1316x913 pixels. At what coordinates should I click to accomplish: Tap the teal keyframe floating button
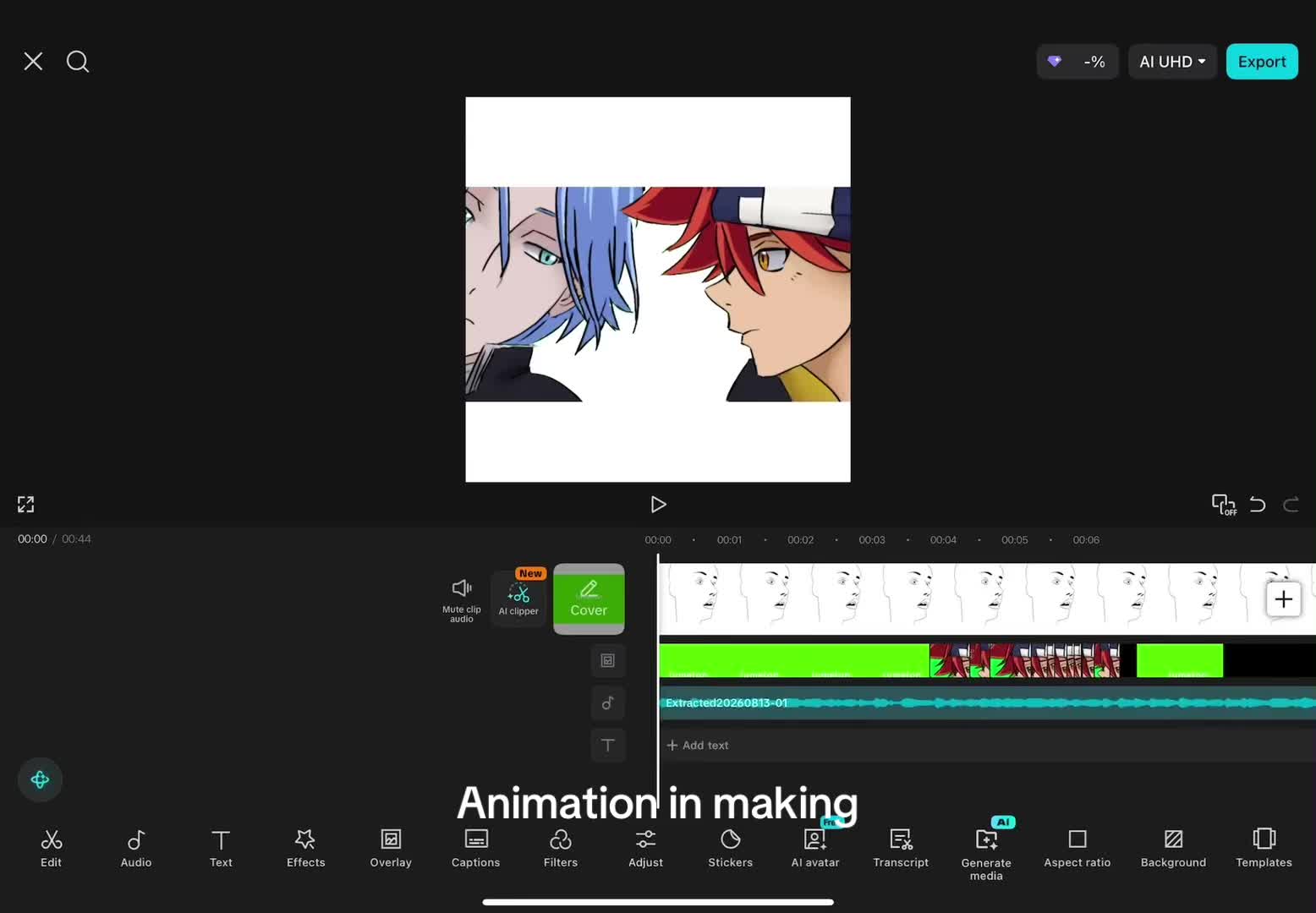click(40, 779)
